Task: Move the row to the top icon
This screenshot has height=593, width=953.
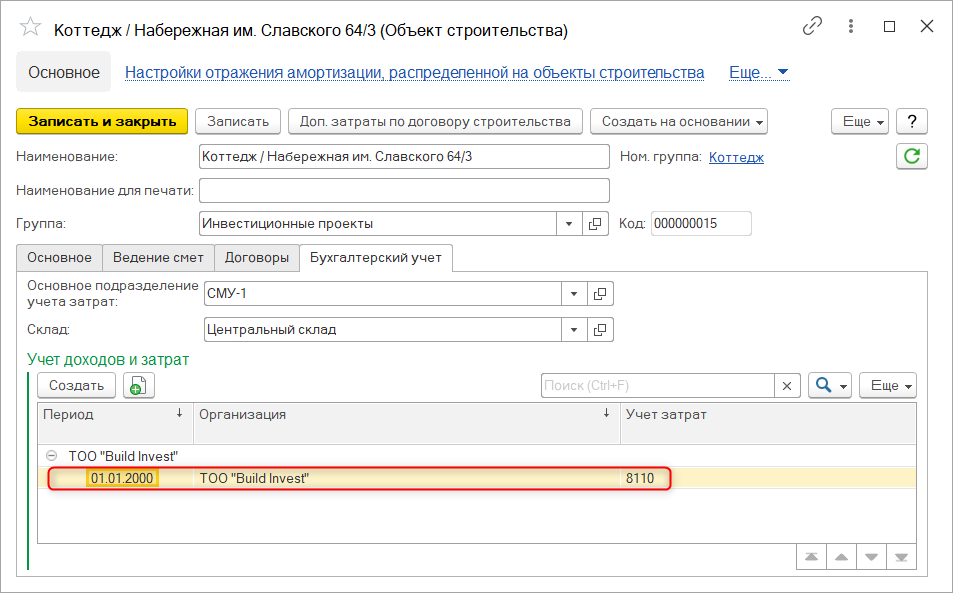Action: [x=811, y=556]
